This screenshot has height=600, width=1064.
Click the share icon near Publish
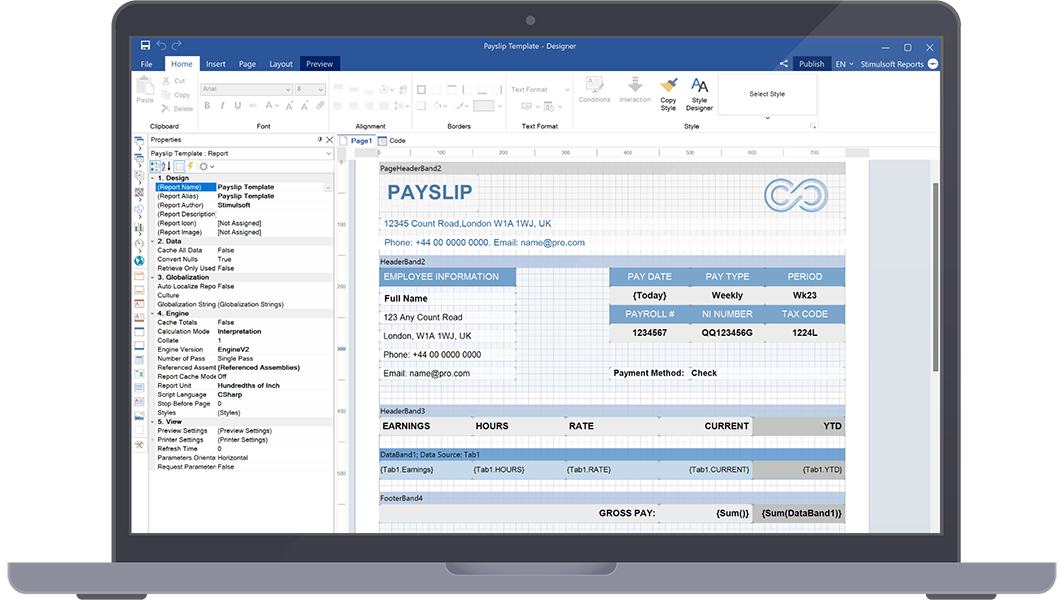pos(784,63)
